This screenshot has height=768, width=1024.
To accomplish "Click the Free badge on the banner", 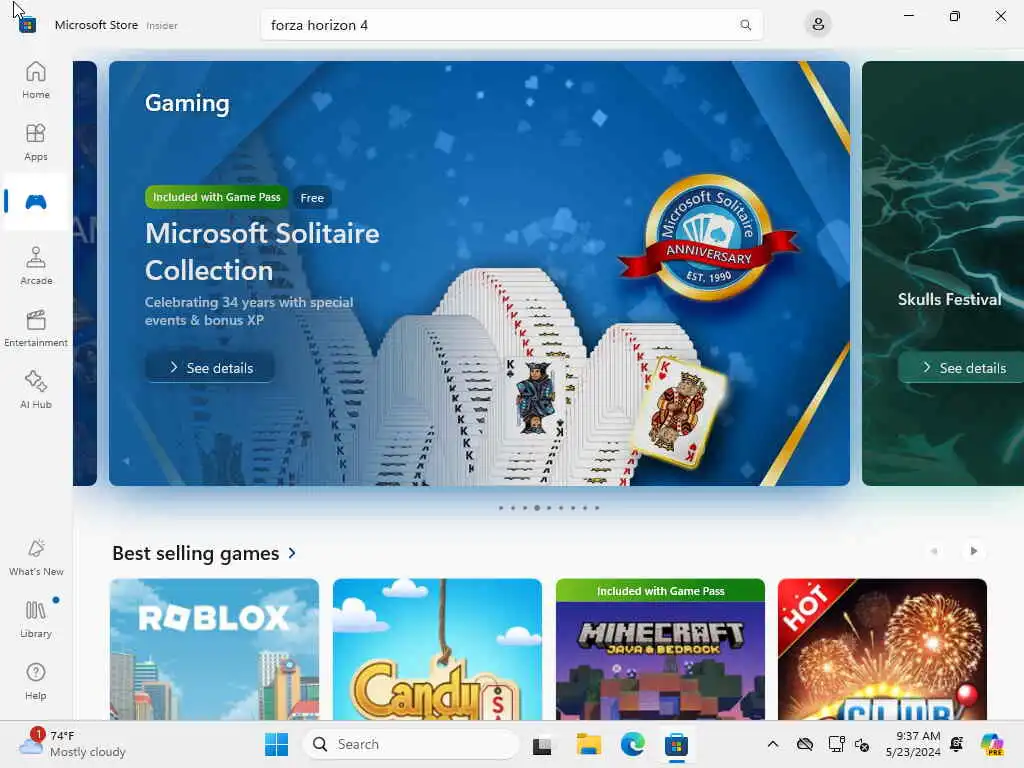I will pos(312,198).
